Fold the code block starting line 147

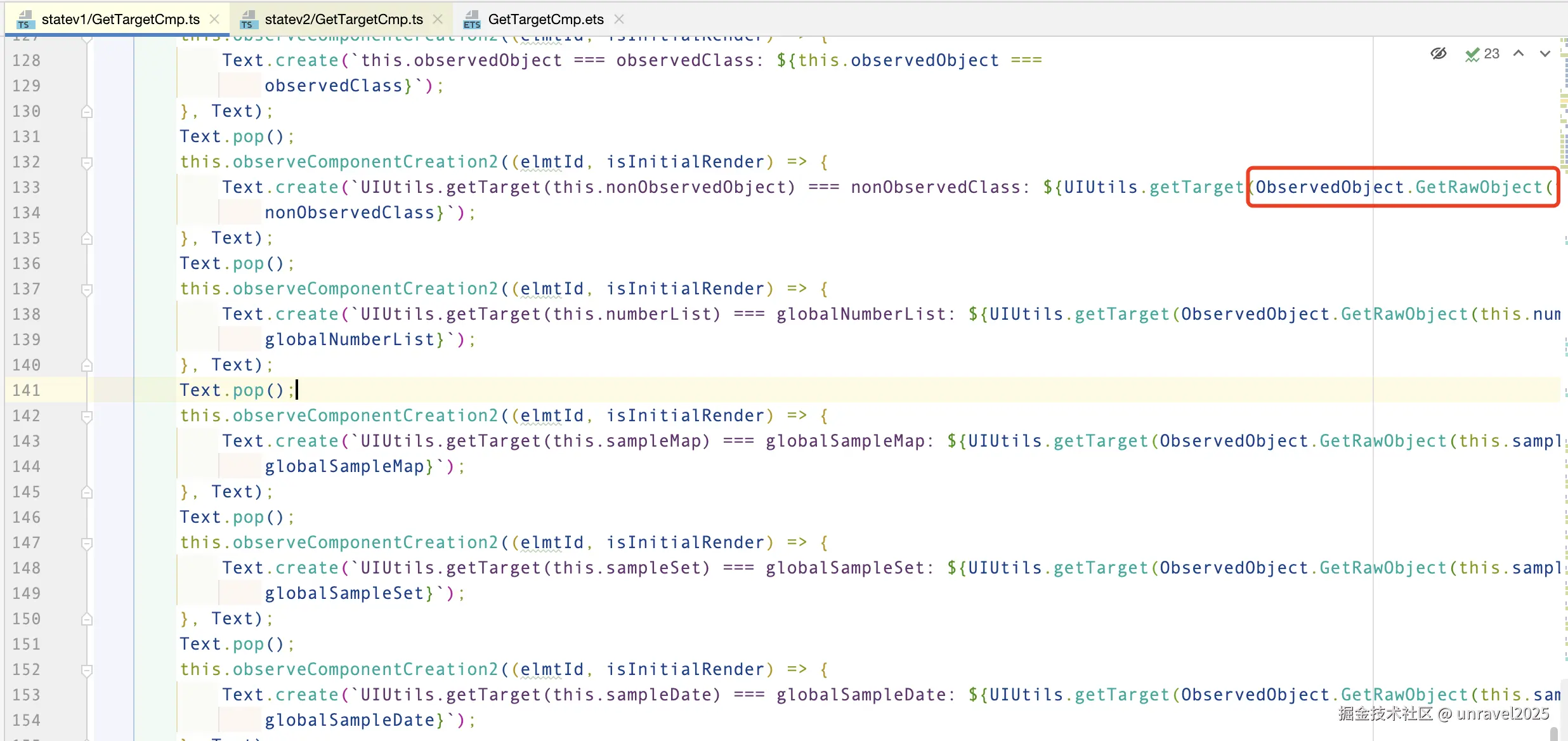coord(87,543)
